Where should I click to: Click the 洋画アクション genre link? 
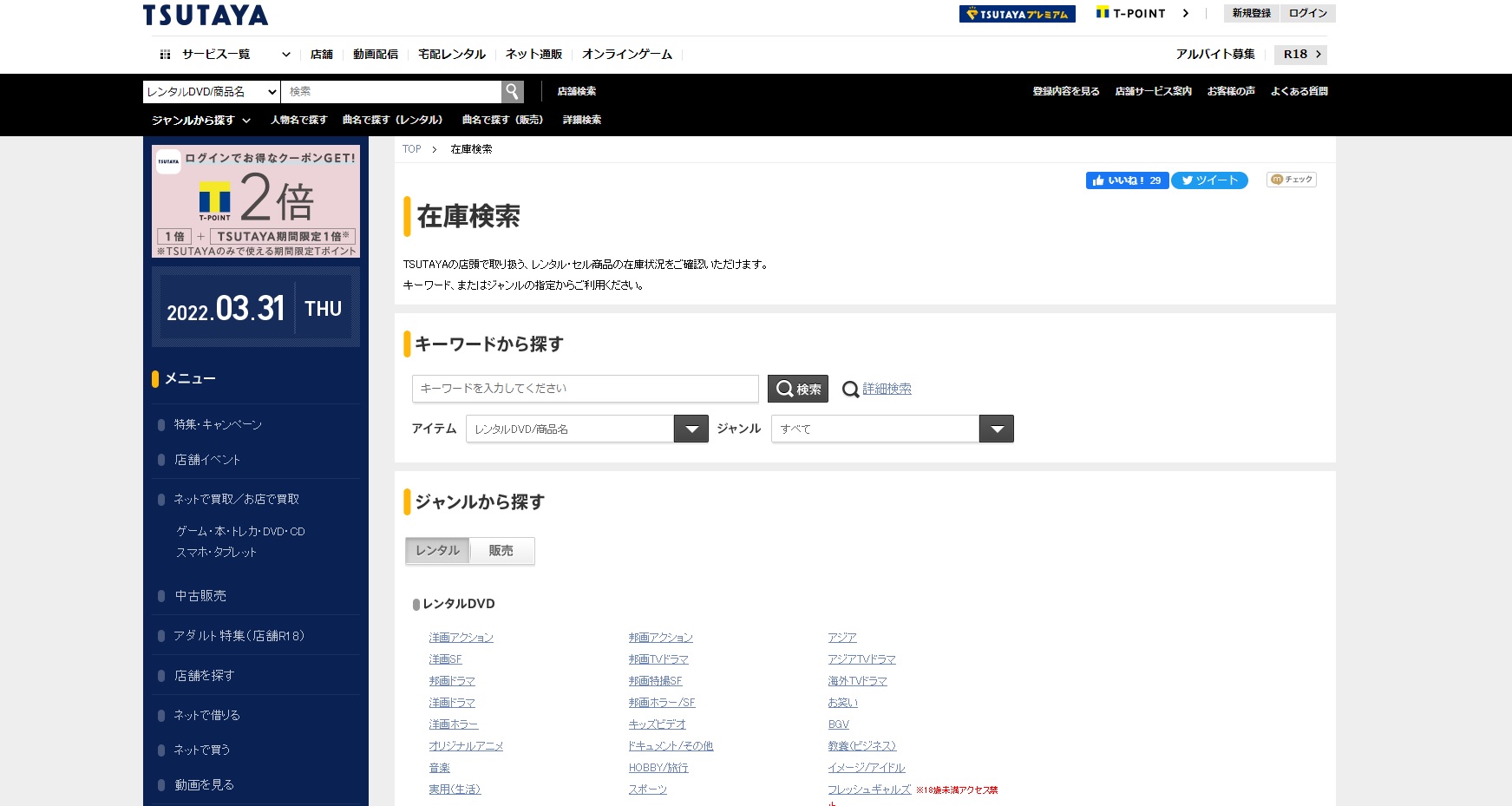point(461,638)
